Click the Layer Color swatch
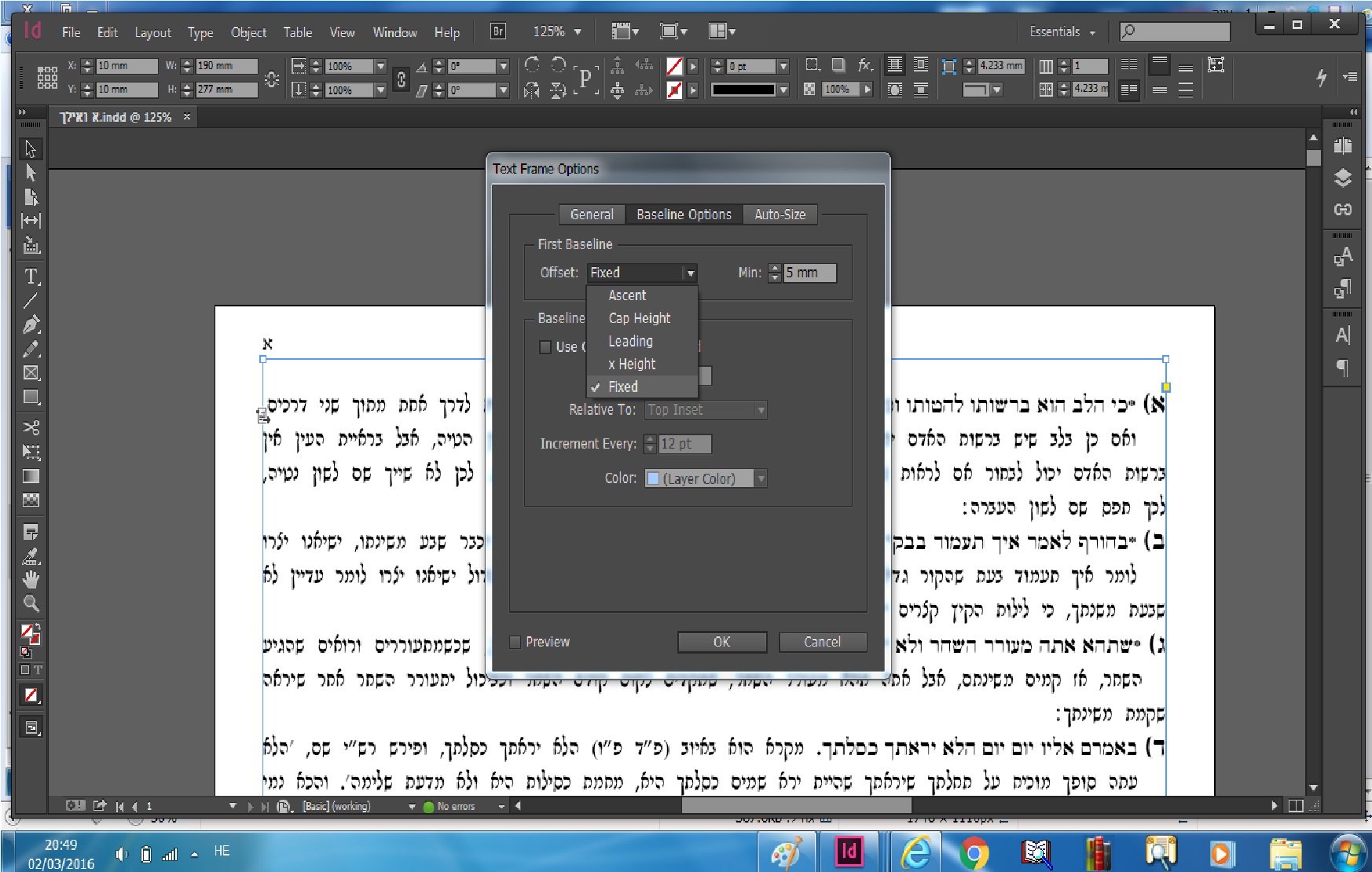The height and width of the screenshot is (872, 1372). (x=653, y=478)
